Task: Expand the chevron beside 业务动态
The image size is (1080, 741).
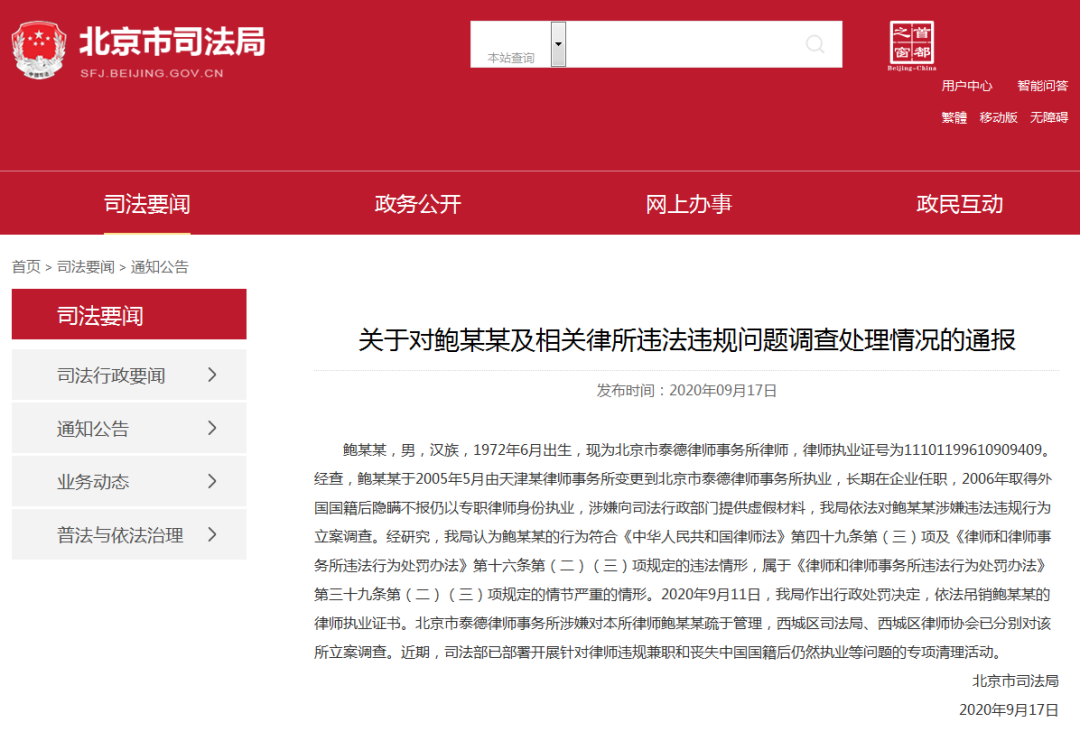Action: point(212,481)
